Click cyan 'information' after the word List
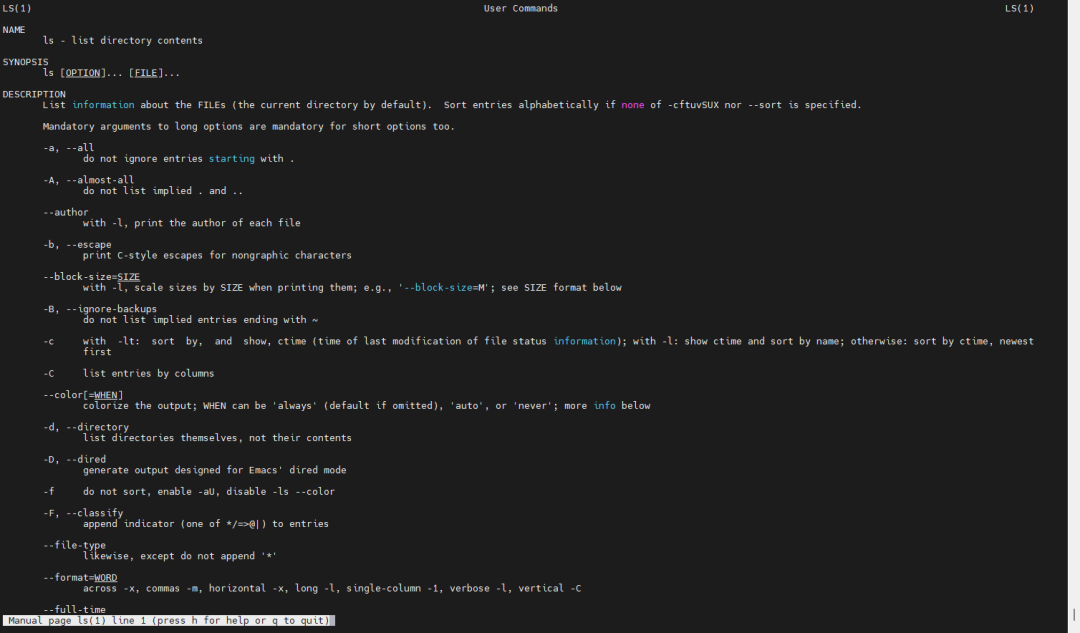This screenshot has width=1080, height=633. pyautogui.click(x=103, y=105)
